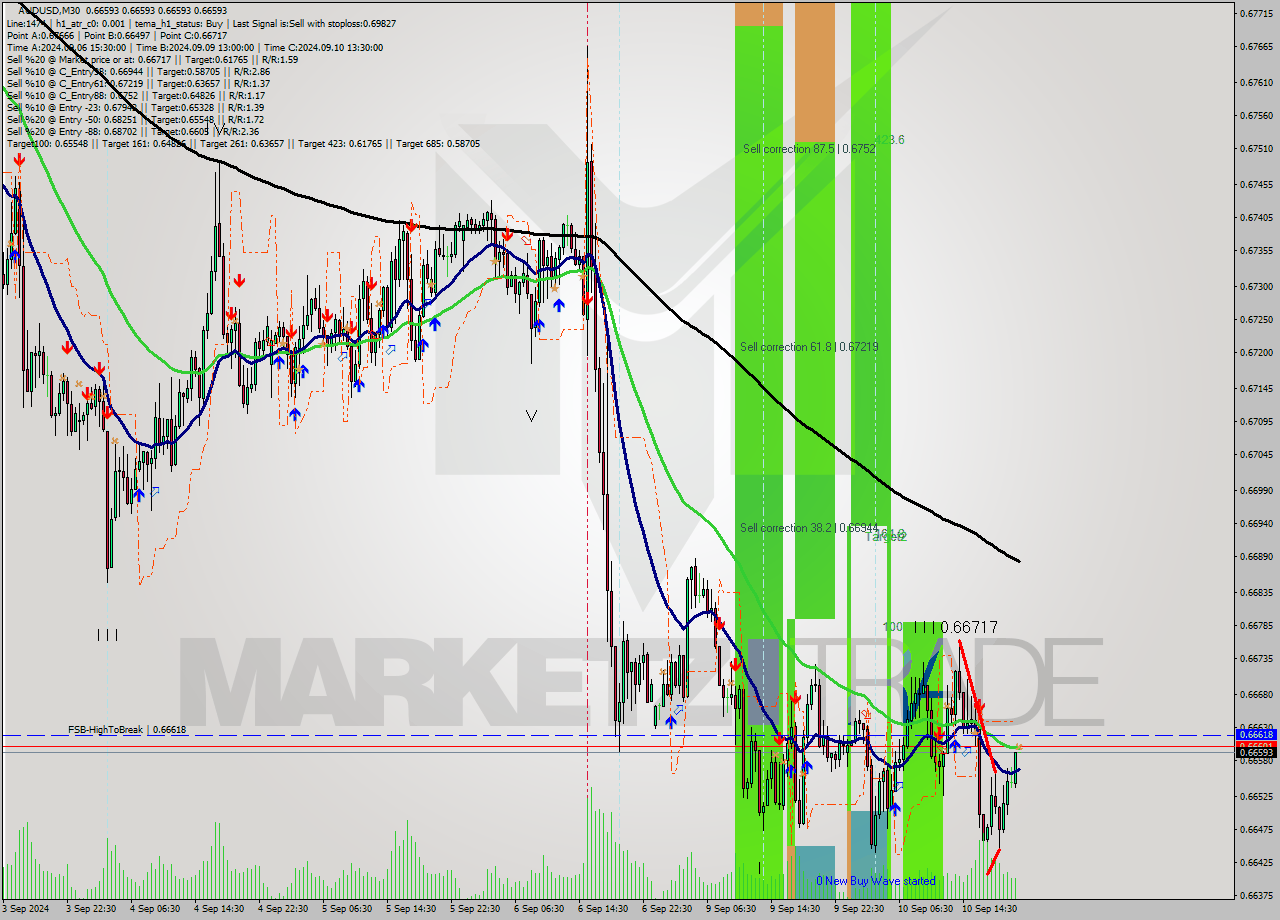Click 'Sell correction 38.2 | 0.66944' label
This screenshot has height=920, width=1280.
click(x=809, y=528)
